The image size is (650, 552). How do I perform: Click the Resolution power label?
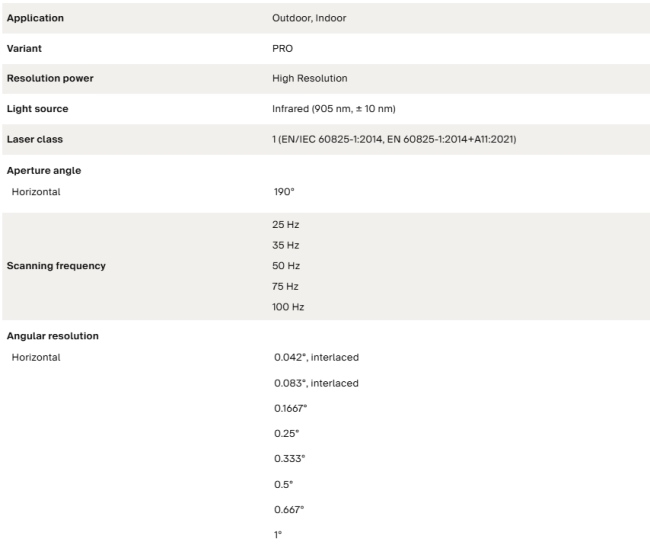point(50,78)
